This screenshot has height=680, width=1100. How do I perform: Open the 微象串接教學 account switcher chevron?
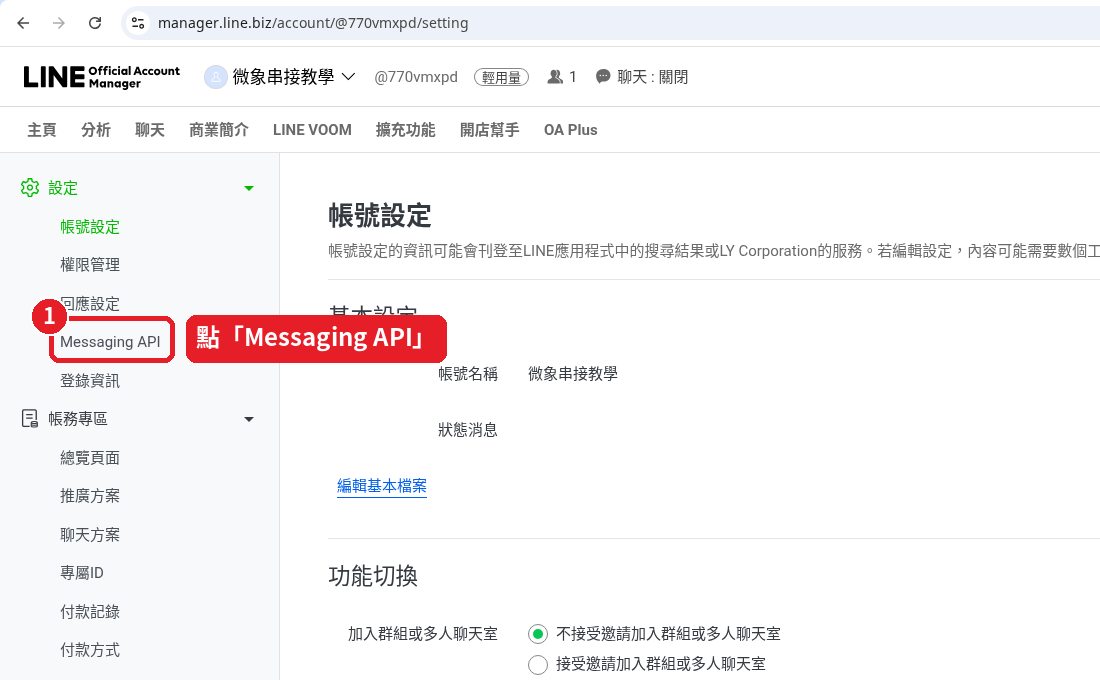(x=348, y=76)
